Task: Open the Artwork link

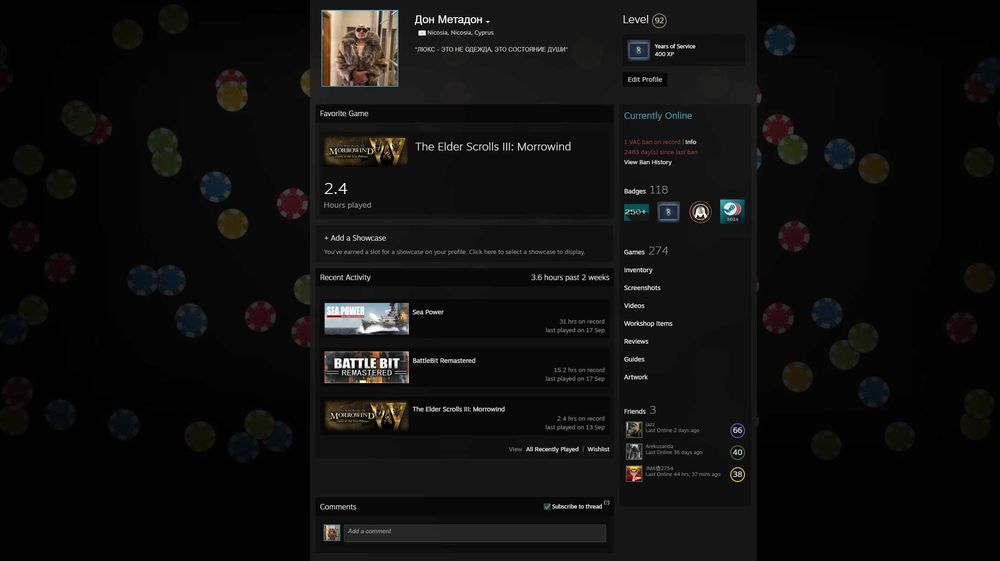Action: click(x=636, y=377)
